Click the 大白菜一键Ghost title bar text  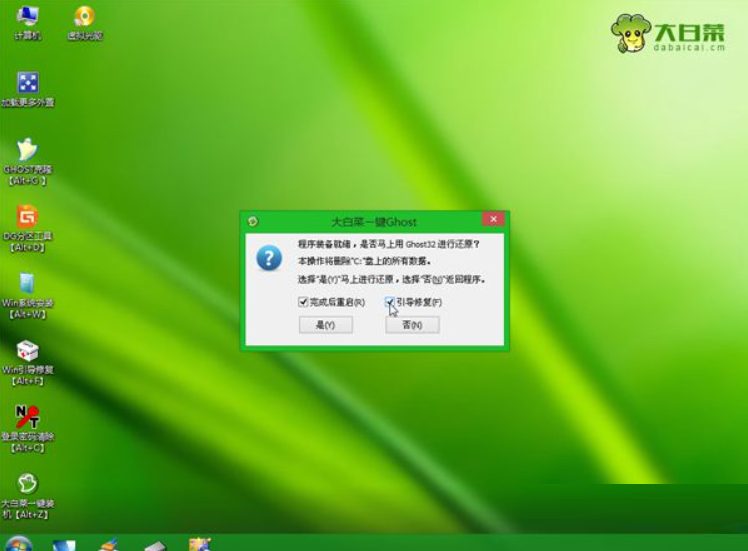click(373, 221)
